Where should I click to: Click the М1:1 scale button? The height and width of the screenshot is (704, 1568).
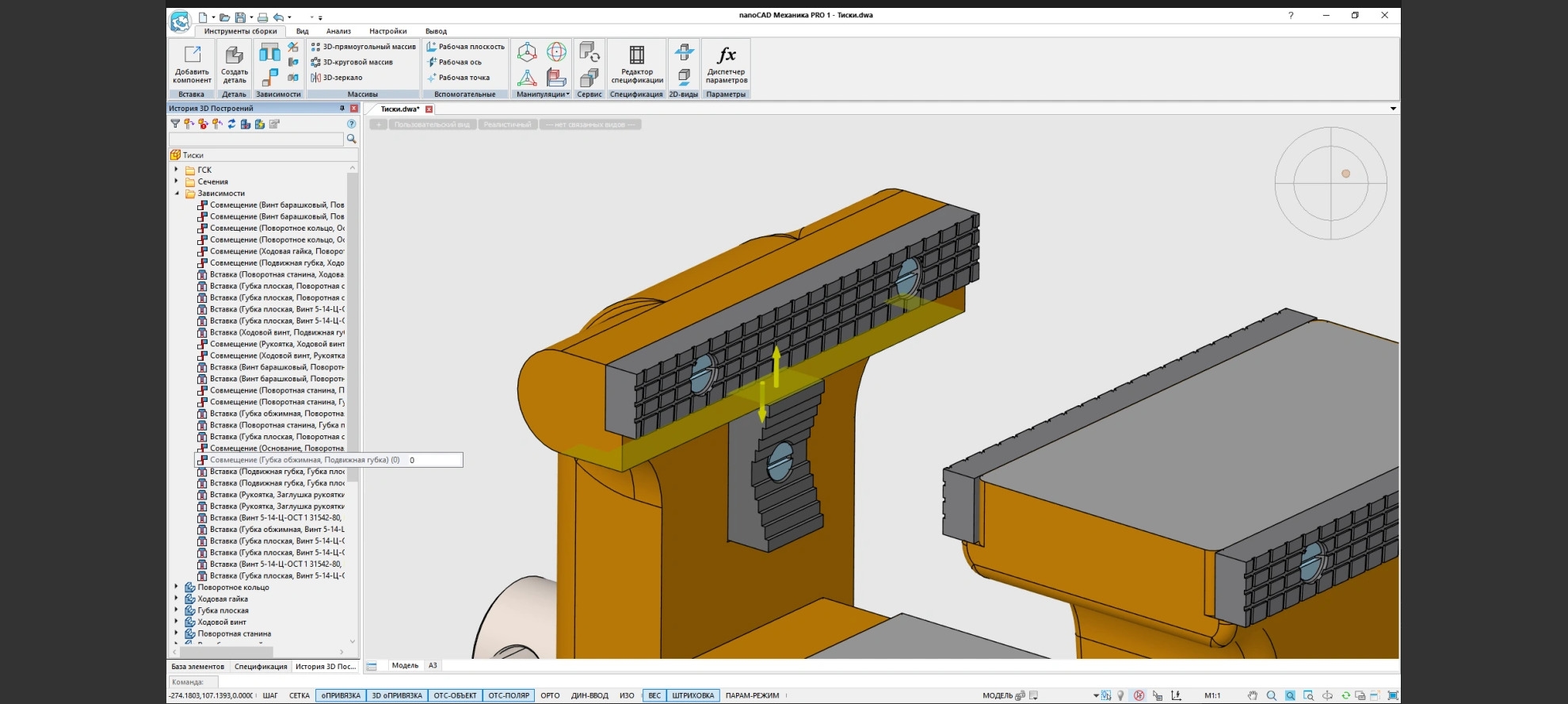point(1212,695)
